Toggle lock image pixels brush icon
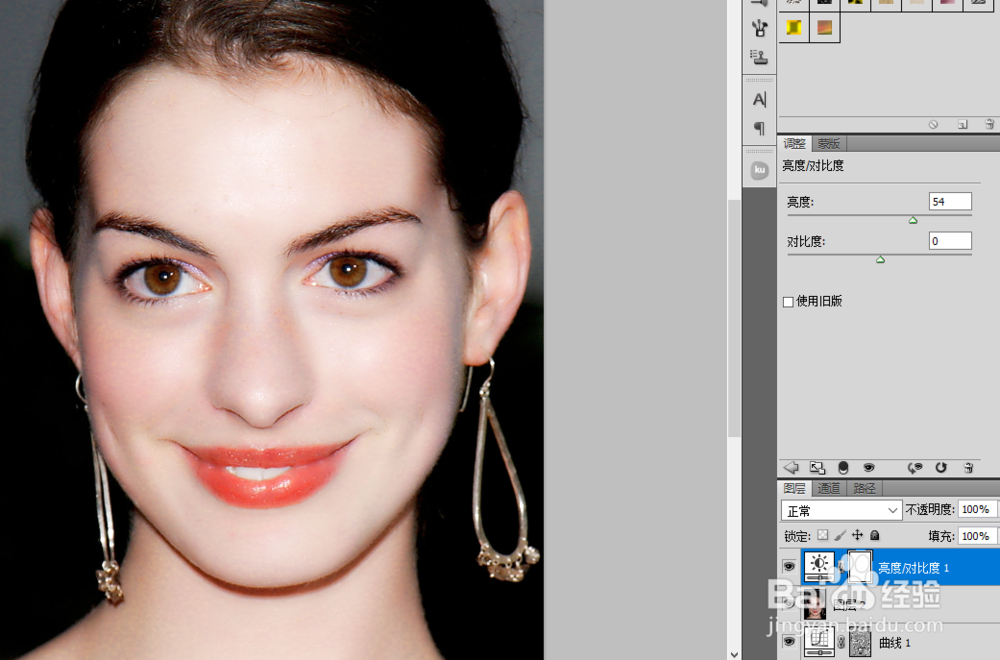Viewport: 1000px width, 660px height. click(x=840, y=535)
